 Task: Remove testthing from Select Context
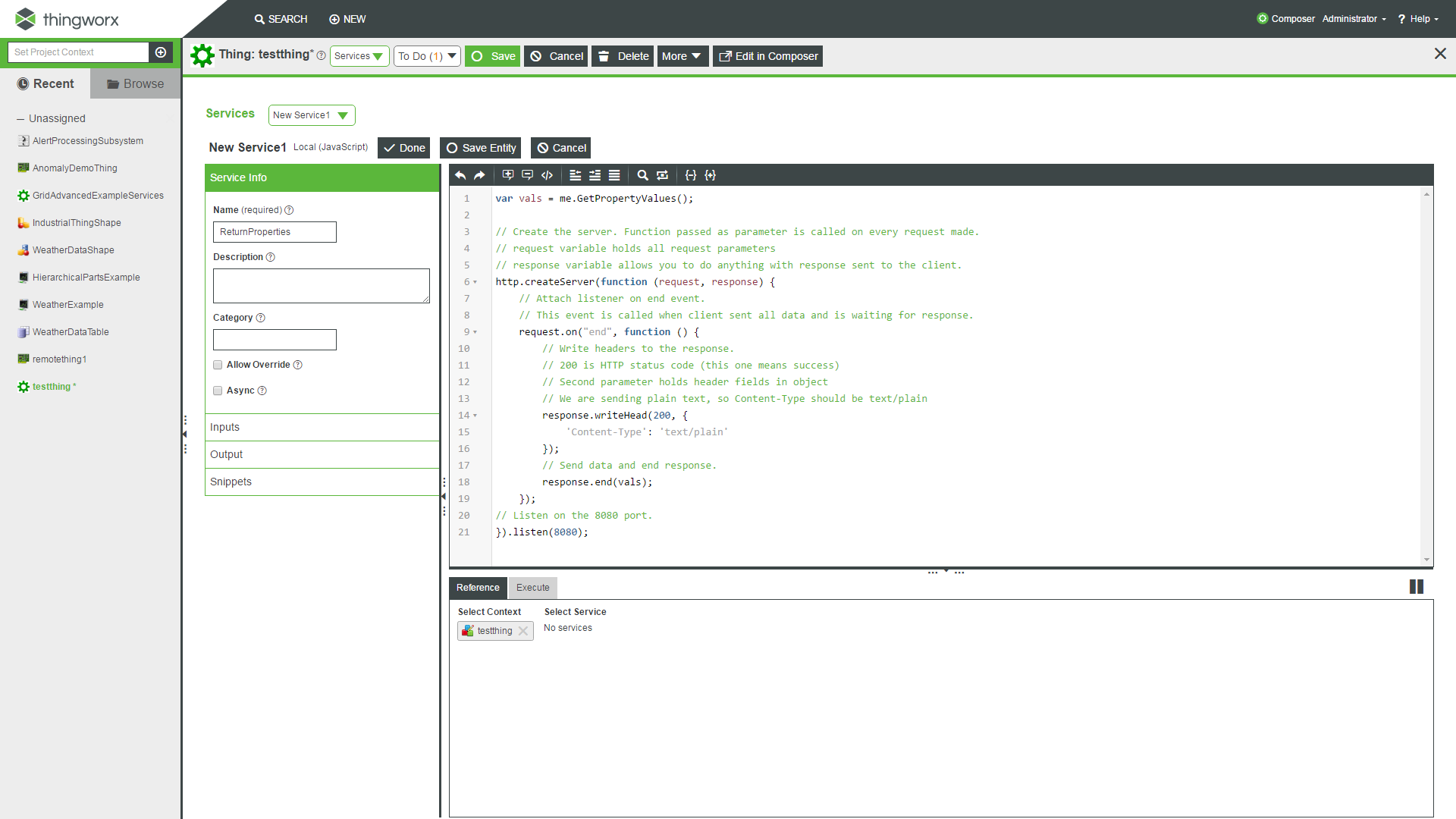point(523,631)
